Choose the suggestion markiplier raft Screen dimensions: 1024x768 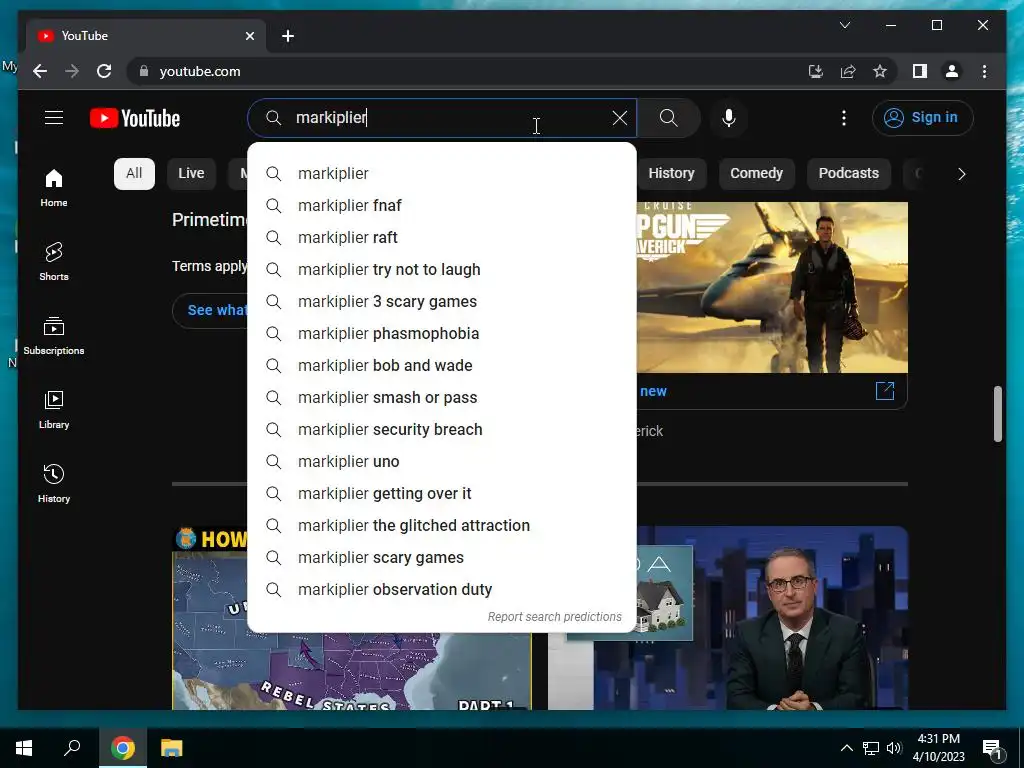[x=442, y=237]
